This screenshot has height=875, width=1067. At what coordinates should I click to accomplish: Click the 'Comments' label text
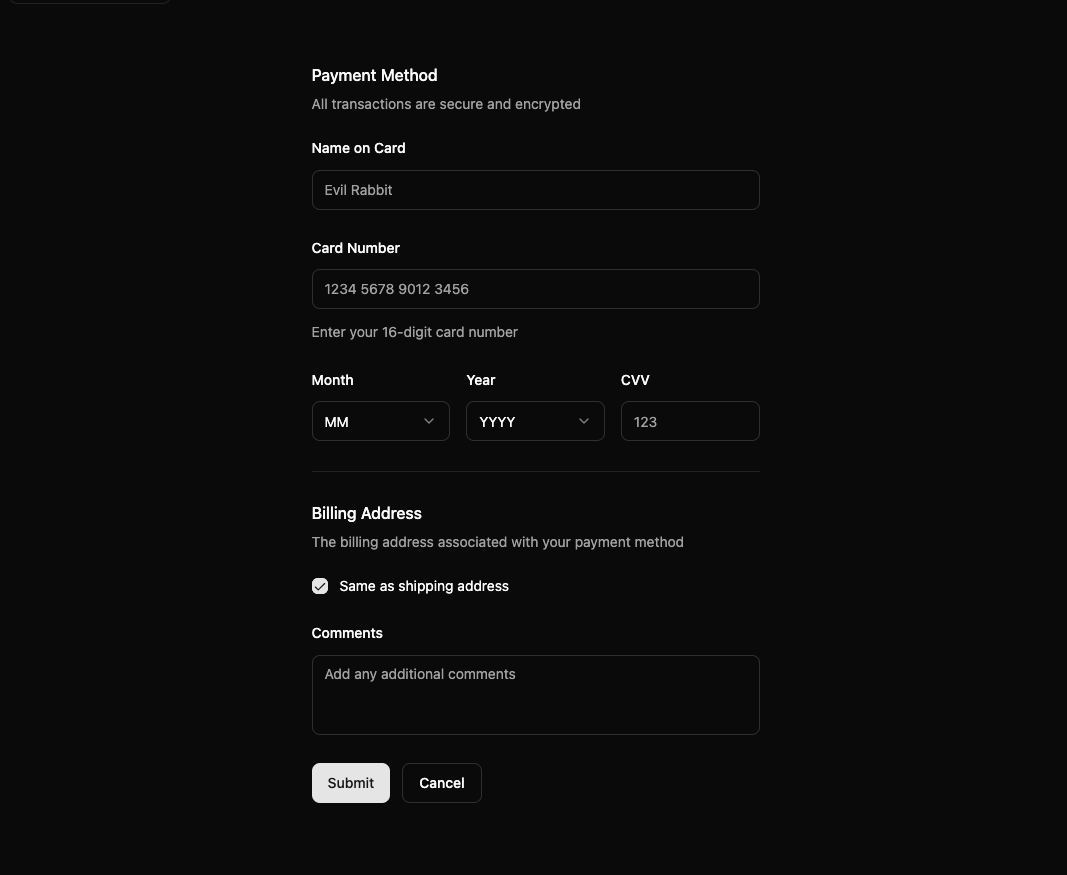347,633
